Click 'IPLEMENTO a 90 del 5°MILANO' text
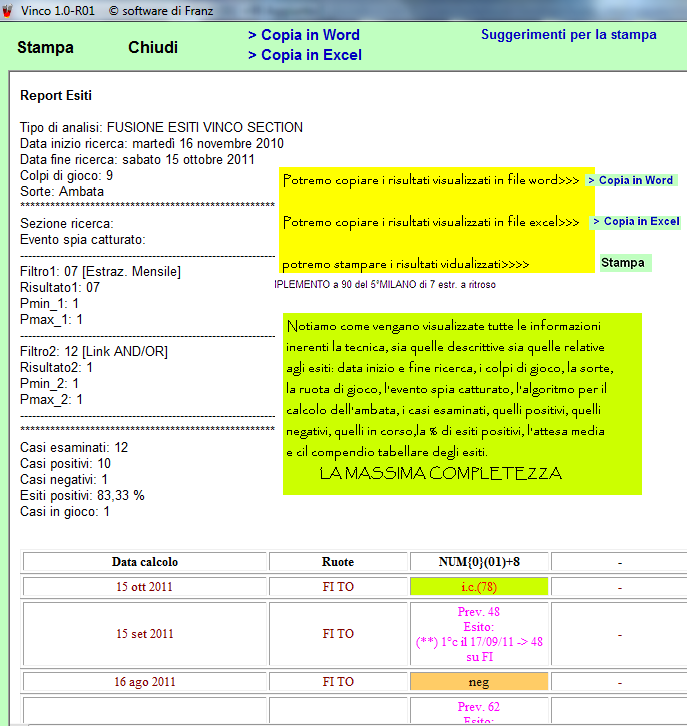The width and height of the screenshot is (687, 726). tap(385, 284)
